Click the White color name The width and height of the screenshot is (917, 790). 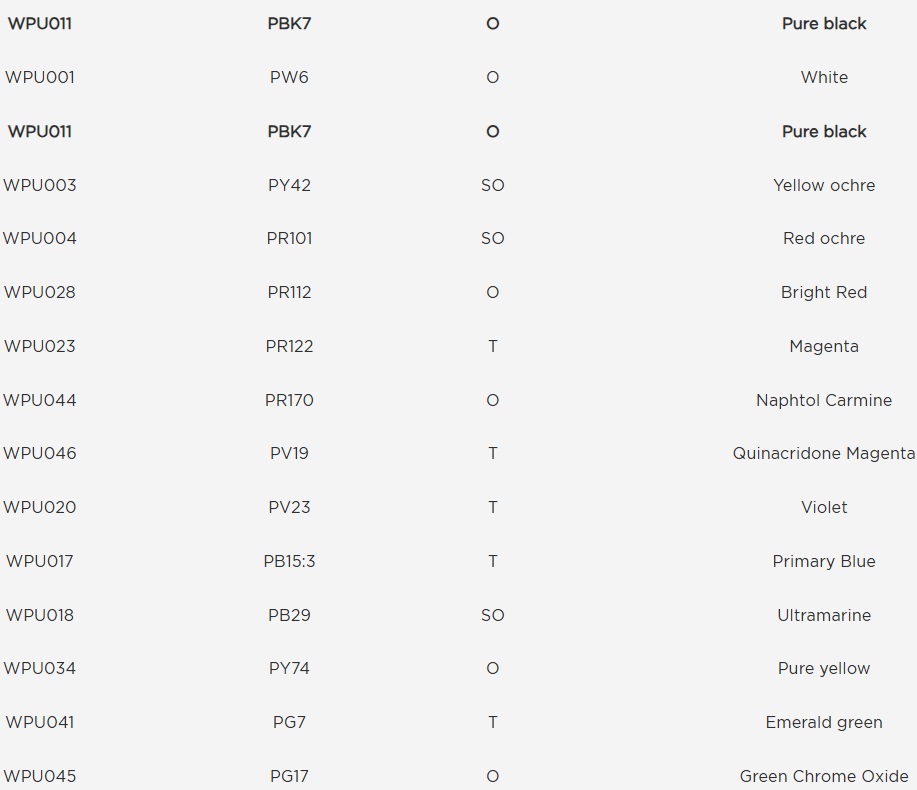point(824,77)
